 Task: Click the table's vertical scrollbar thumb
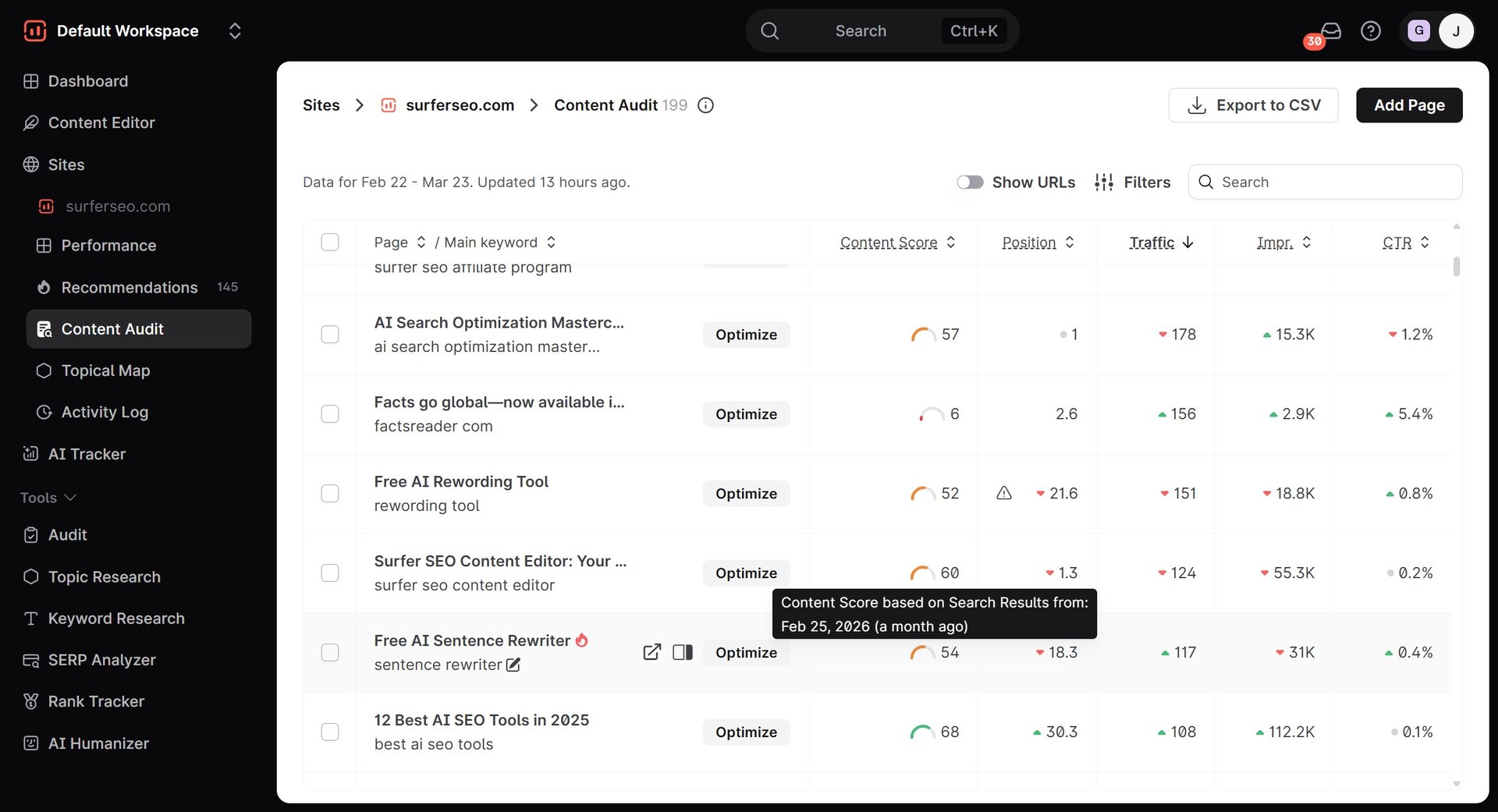point(1456,267)
